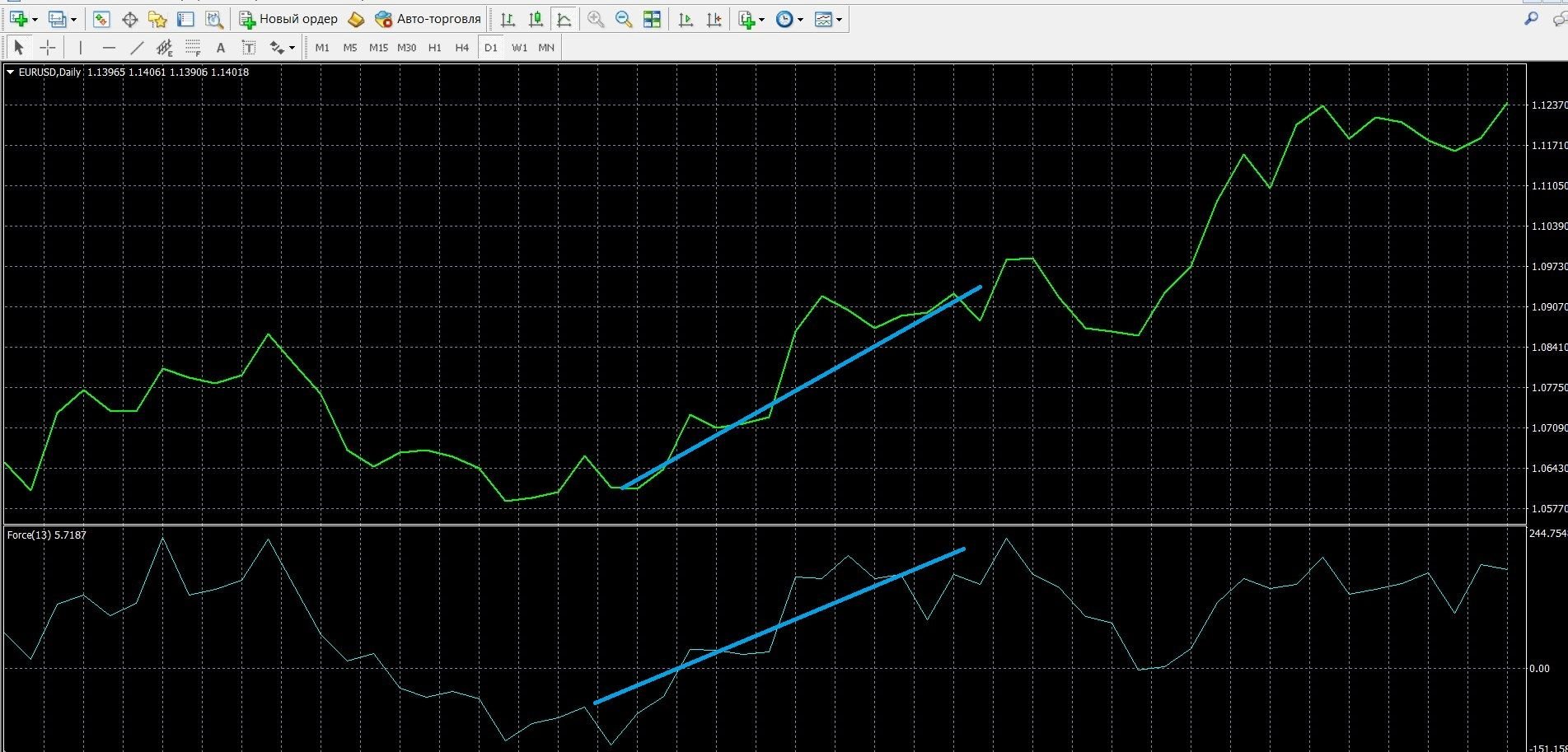Viewport: 1568px width, 752px height.
Task: Open dropdown arrow beside Profiles icon
Action: 73,20
